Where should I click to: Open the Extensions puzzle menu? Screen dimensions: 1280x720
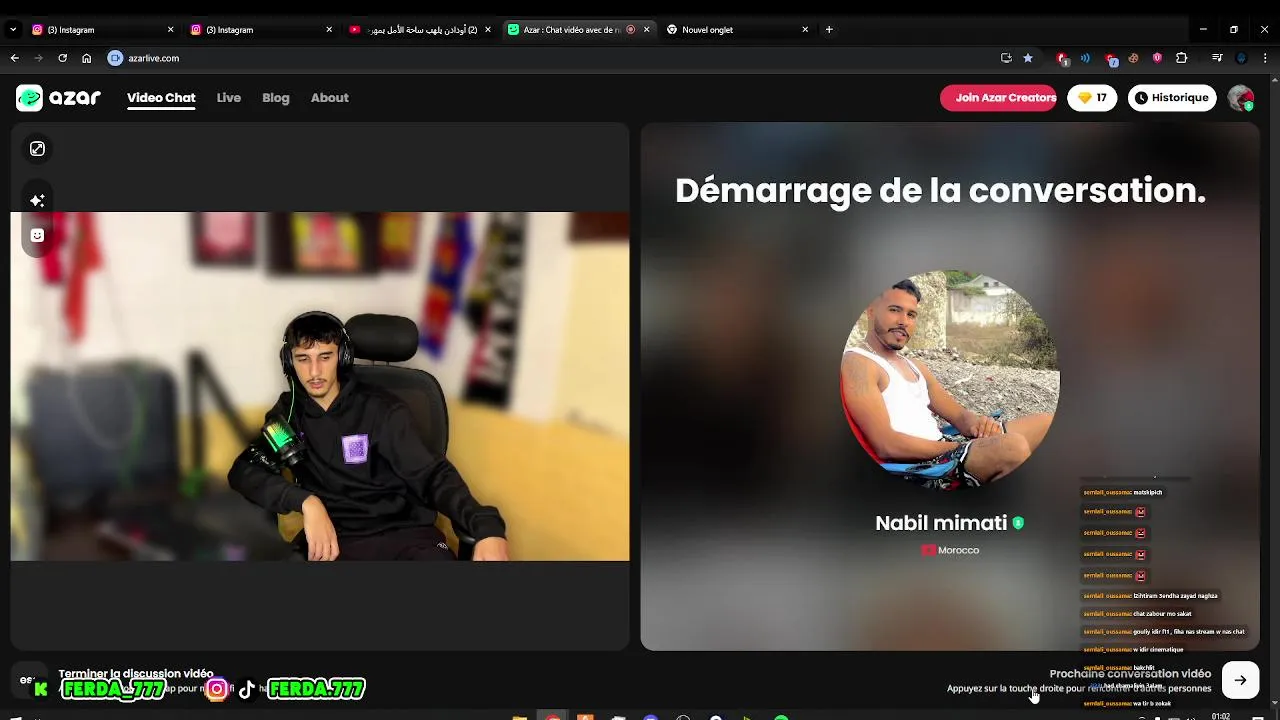(1181, 58)
